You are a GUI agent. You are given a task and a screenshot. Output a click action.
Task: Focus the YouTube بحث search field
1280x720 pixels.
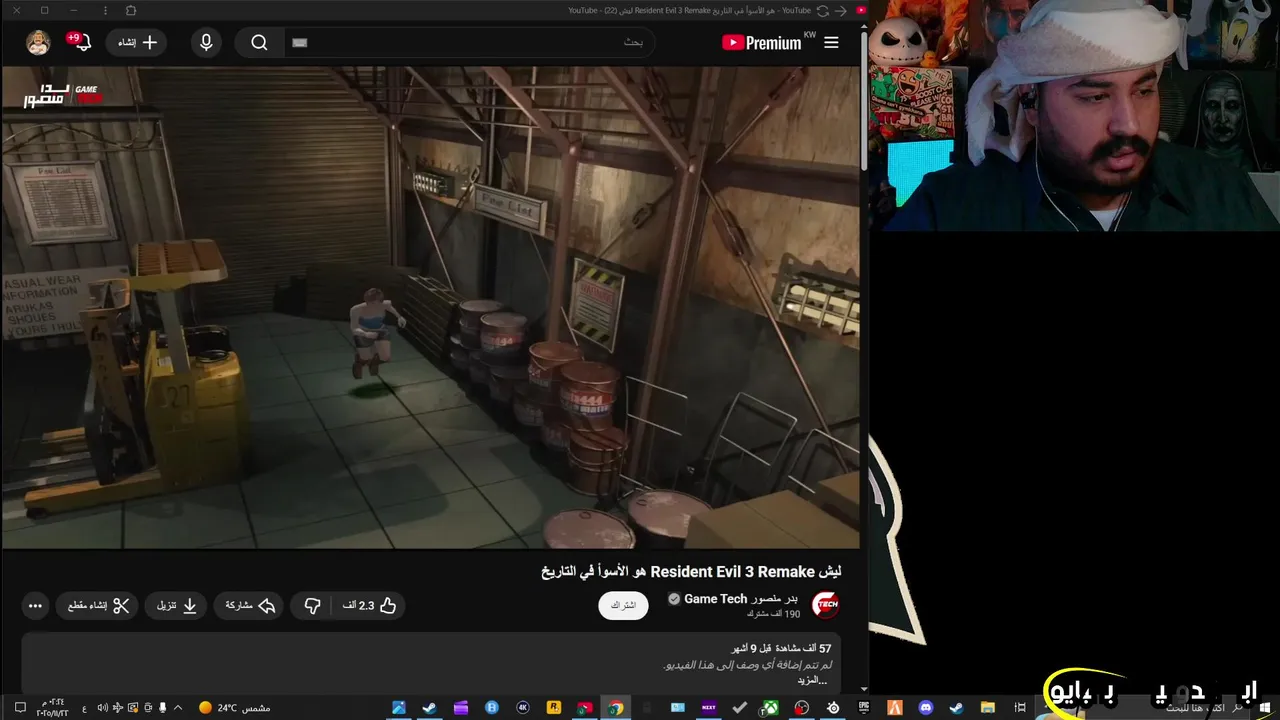[x=470, y=43]
